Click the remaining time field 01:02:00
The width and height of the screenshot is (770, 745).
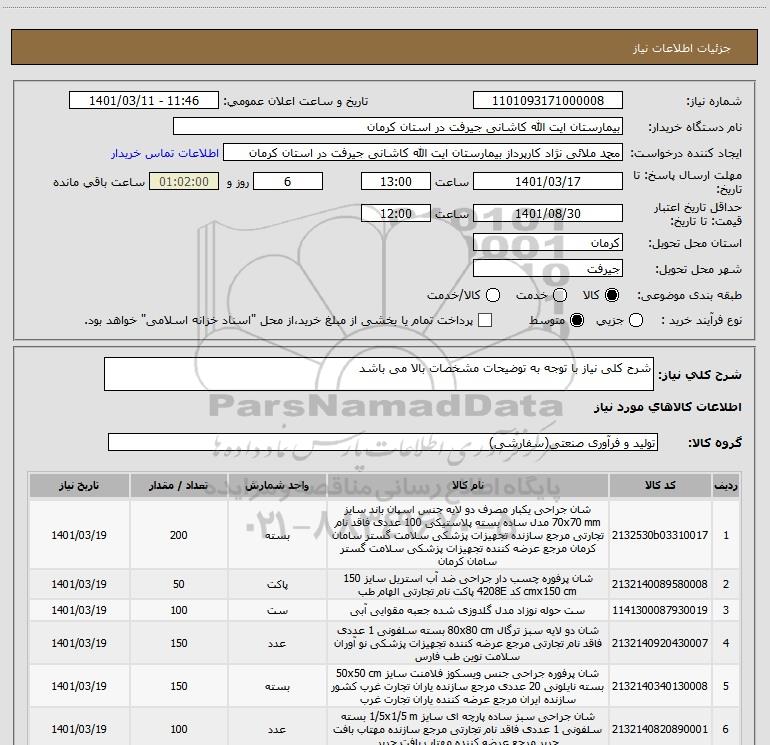tap(184, 181)
